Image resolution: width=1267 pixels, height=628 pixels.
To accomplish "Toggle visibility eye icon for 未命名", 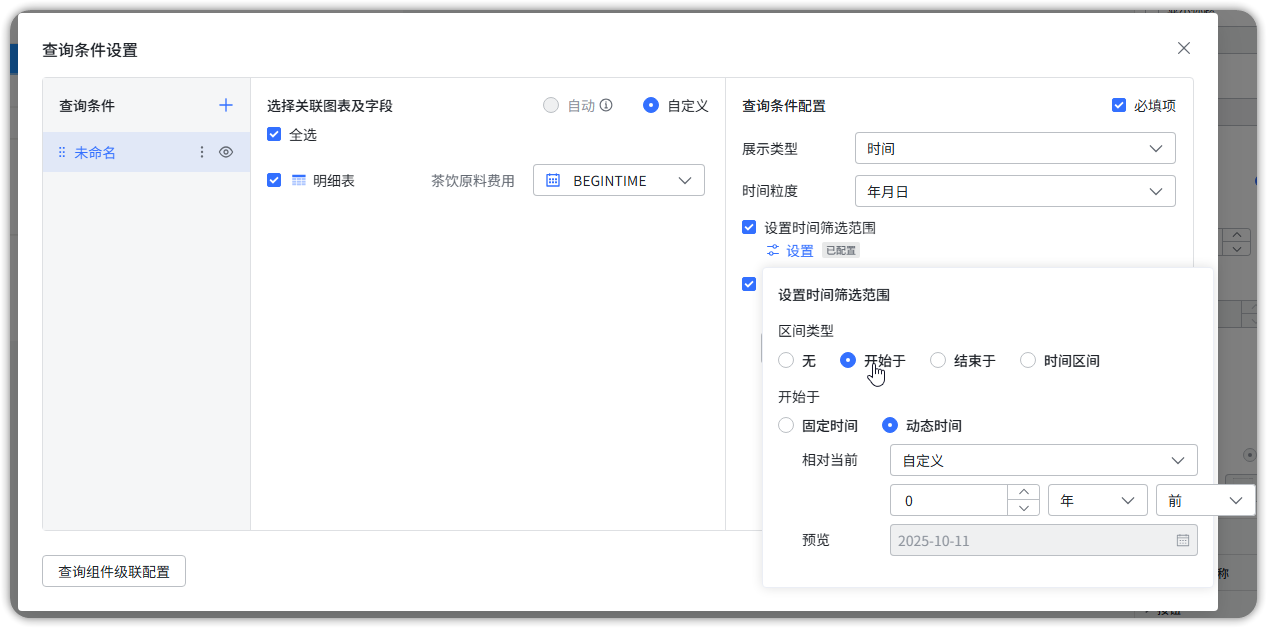I will tap(226, 152).
